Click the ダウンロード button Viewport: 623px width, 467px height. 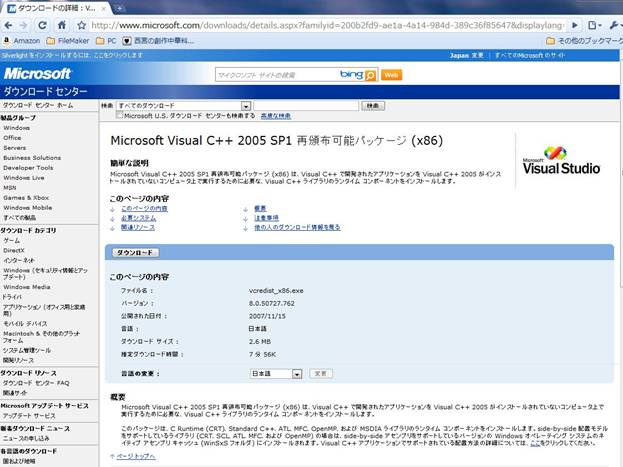point(135,252)
